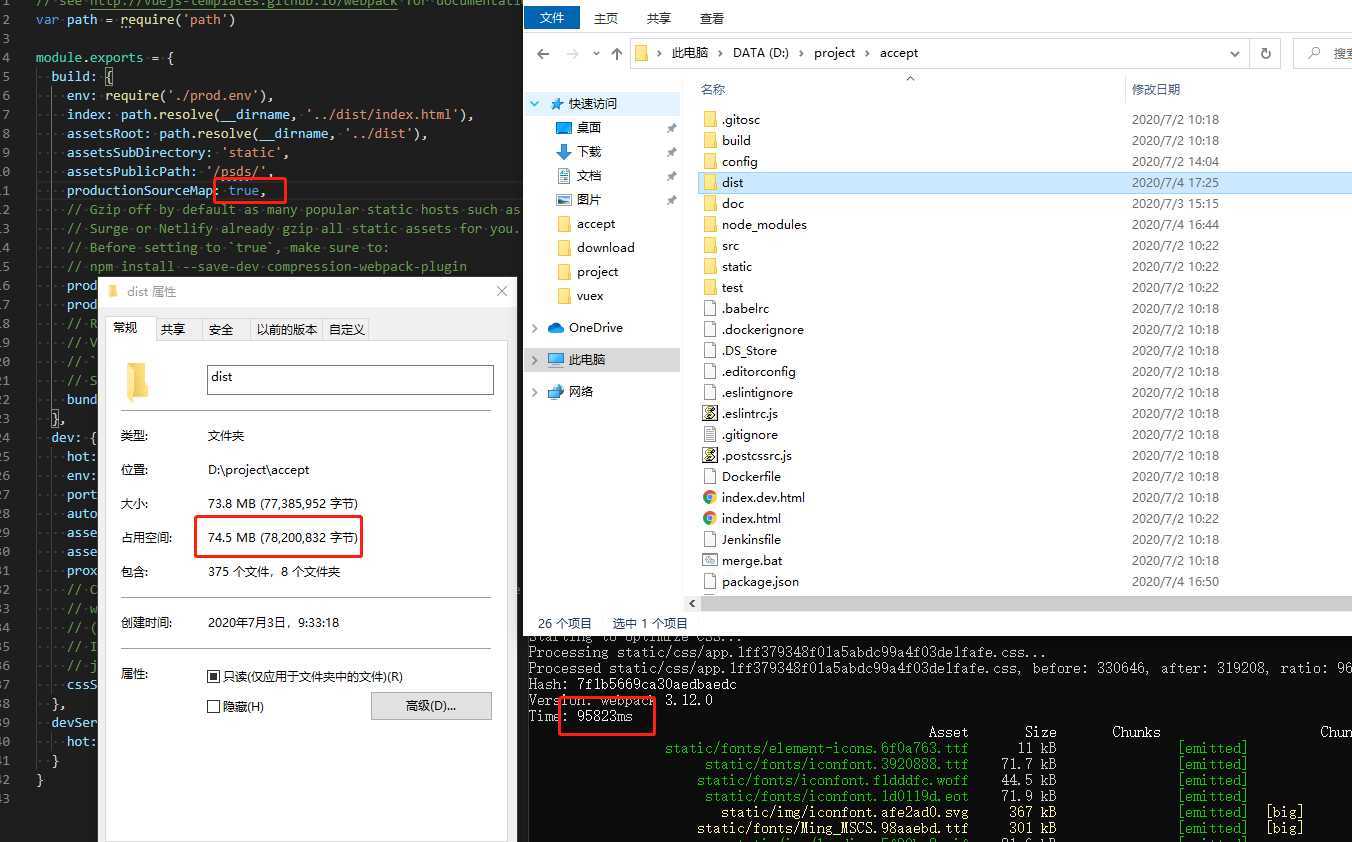Open the 文件 ribbon tab
The width and height of the screenshot is (1352, 842).
pos(552,18)
